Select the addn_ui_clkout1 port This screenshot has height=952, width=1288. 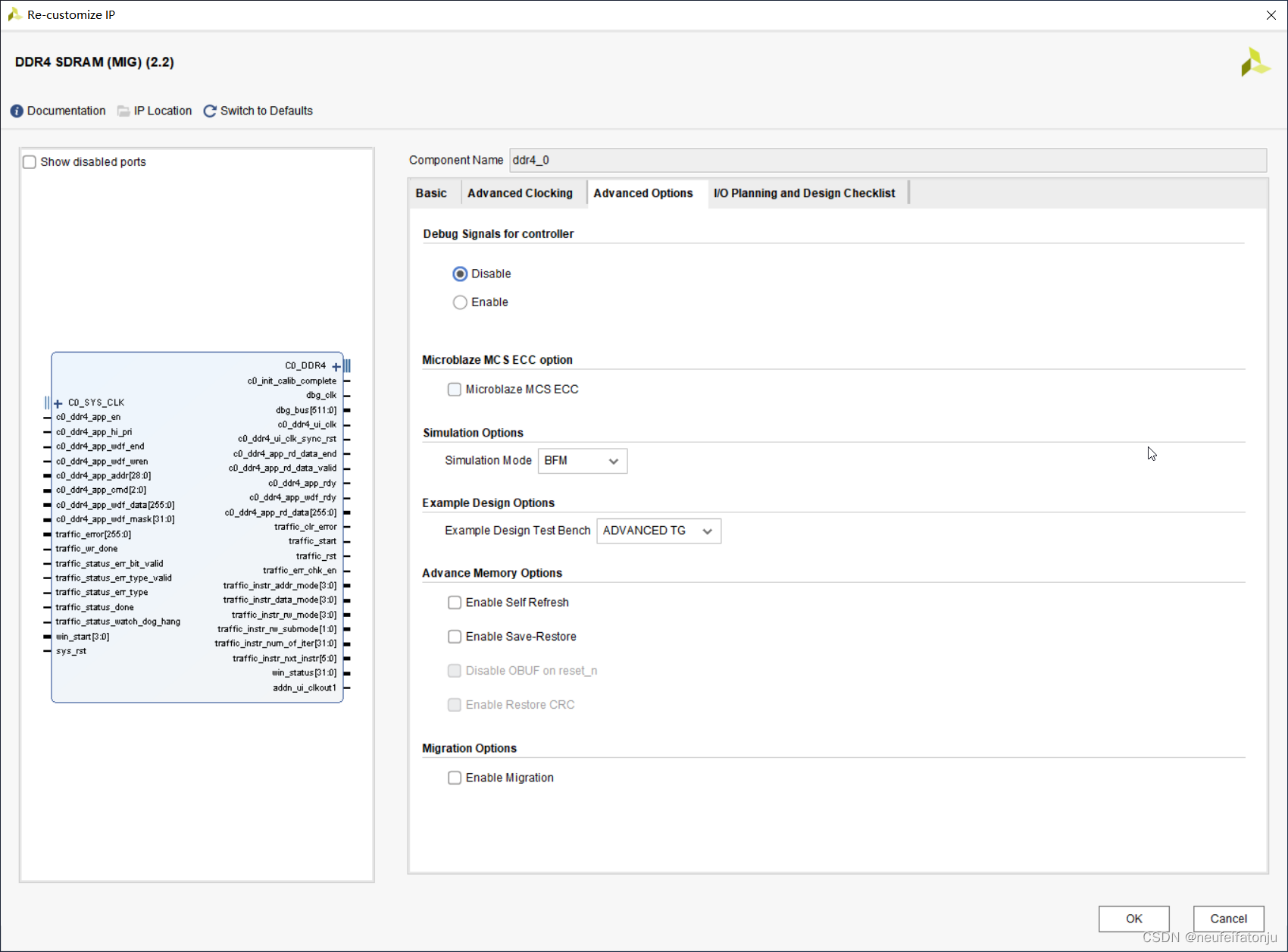click(305, 688)
